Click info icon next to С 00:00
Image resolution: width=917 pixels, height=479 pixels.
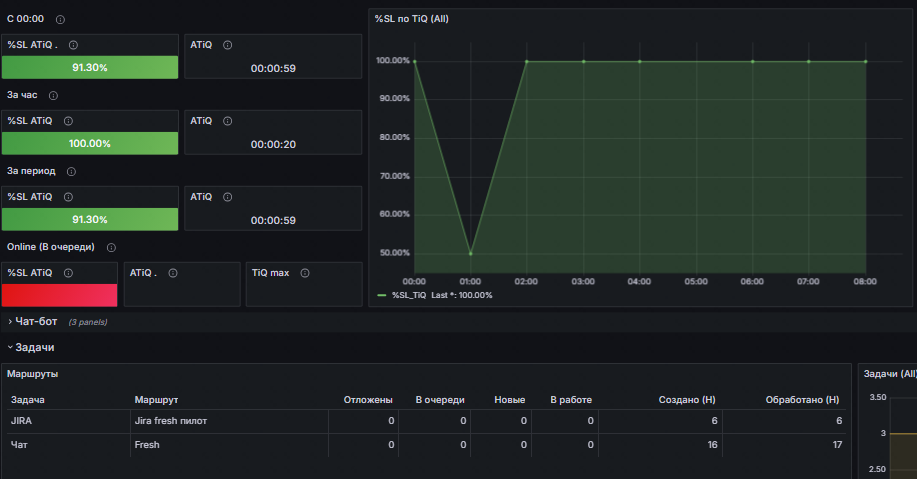[x=60, y=19]
